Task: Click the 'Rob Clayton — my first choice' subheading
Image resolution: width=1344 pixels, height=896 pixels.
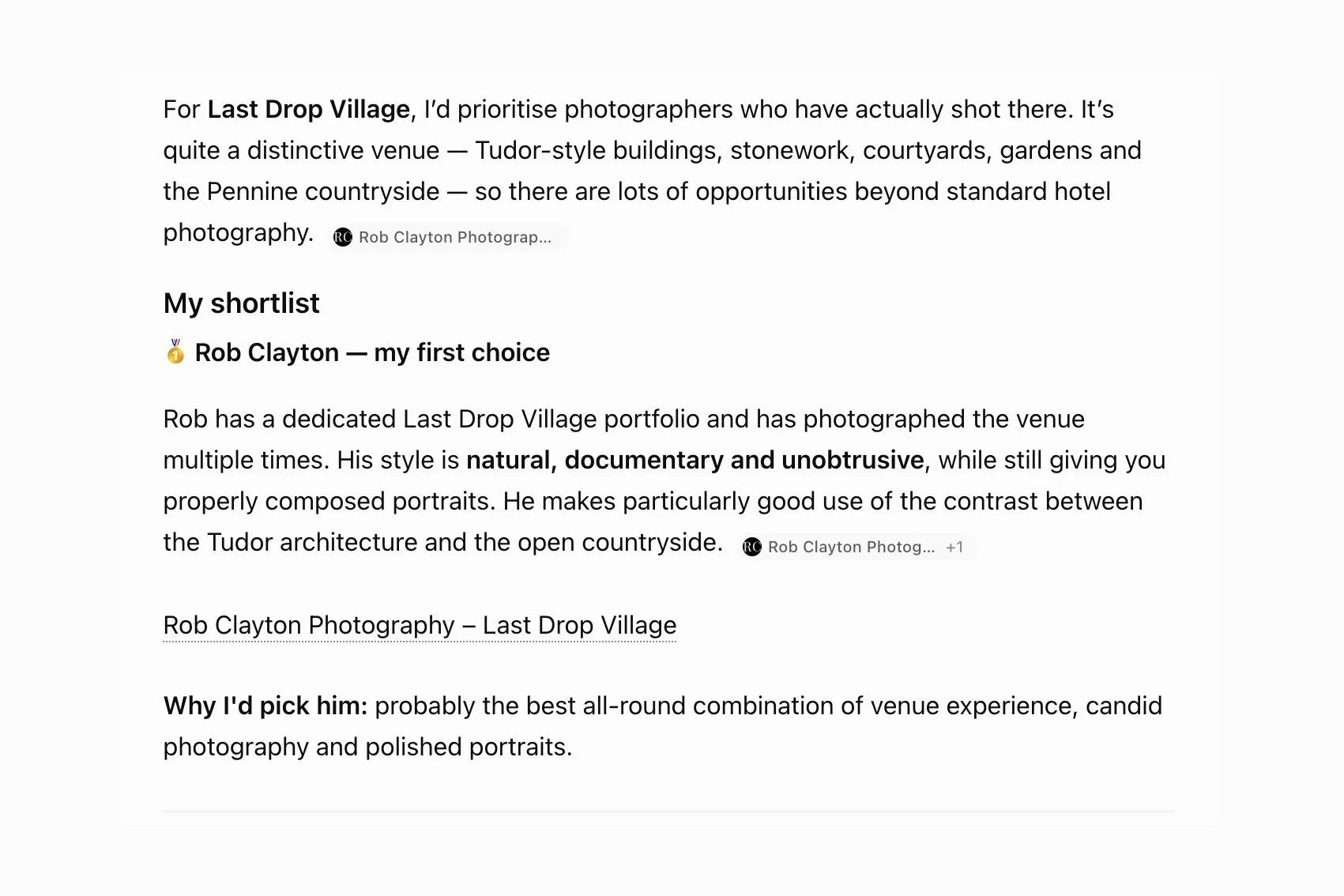Action: [372, 352]
